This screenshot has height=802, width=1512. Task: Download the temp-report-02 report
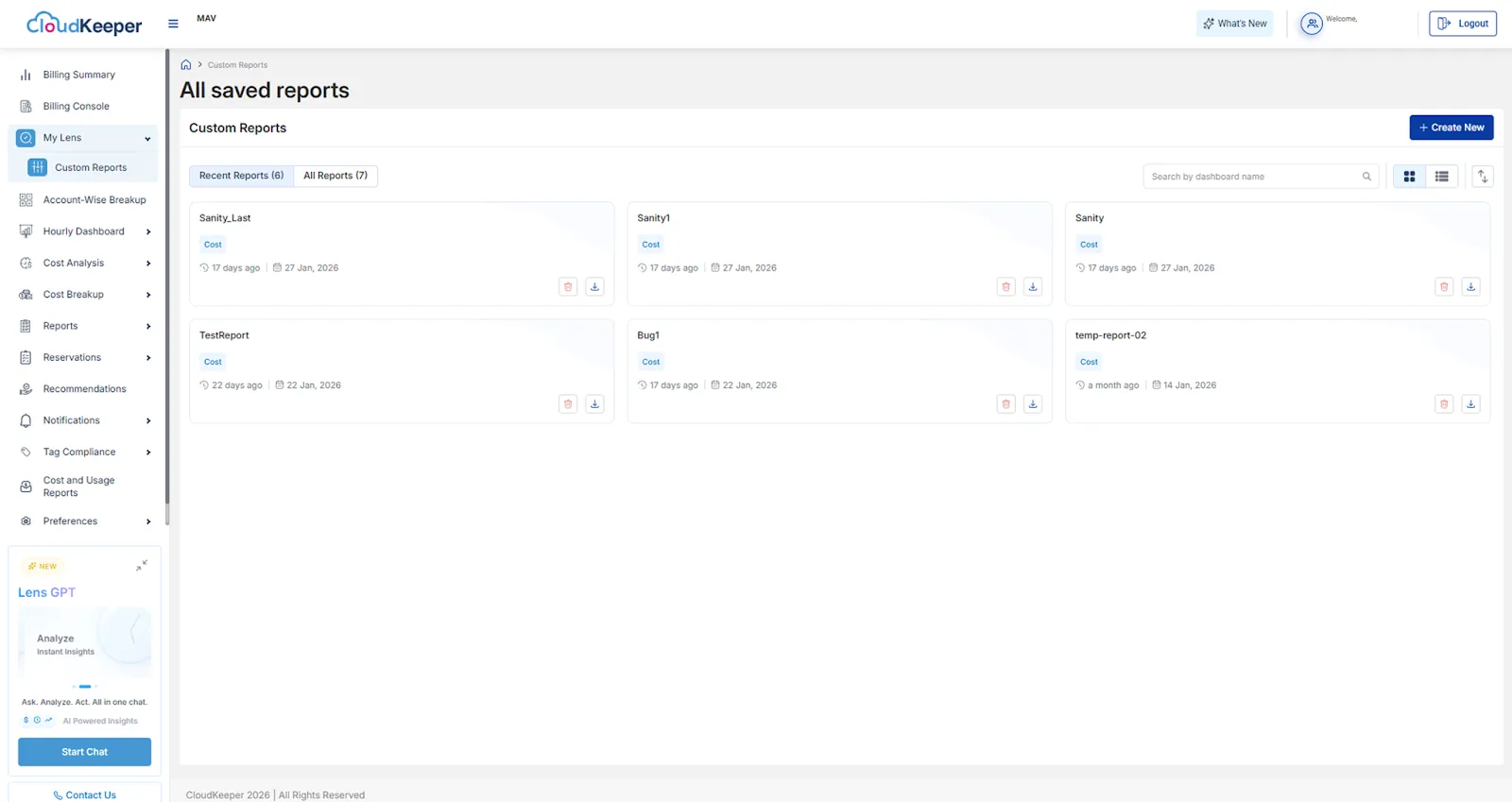coord(1470,404)
